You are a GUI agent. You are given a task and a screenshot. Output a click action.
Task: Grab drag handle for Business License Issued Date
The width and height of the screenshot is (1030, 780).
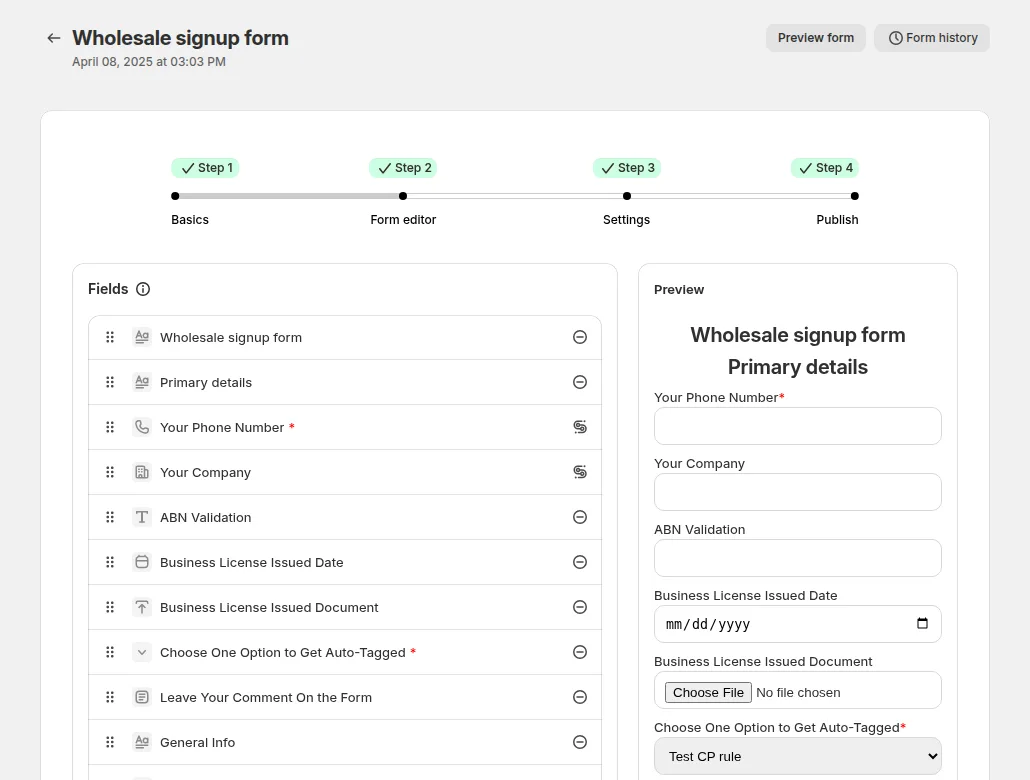tap(110, 562)
